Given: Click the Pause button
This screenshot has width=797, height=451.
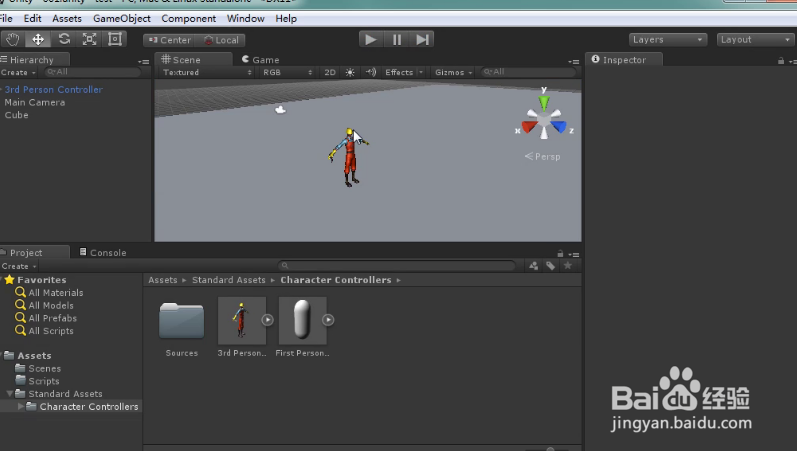Looking at the screenshot, I should point(396,39).
